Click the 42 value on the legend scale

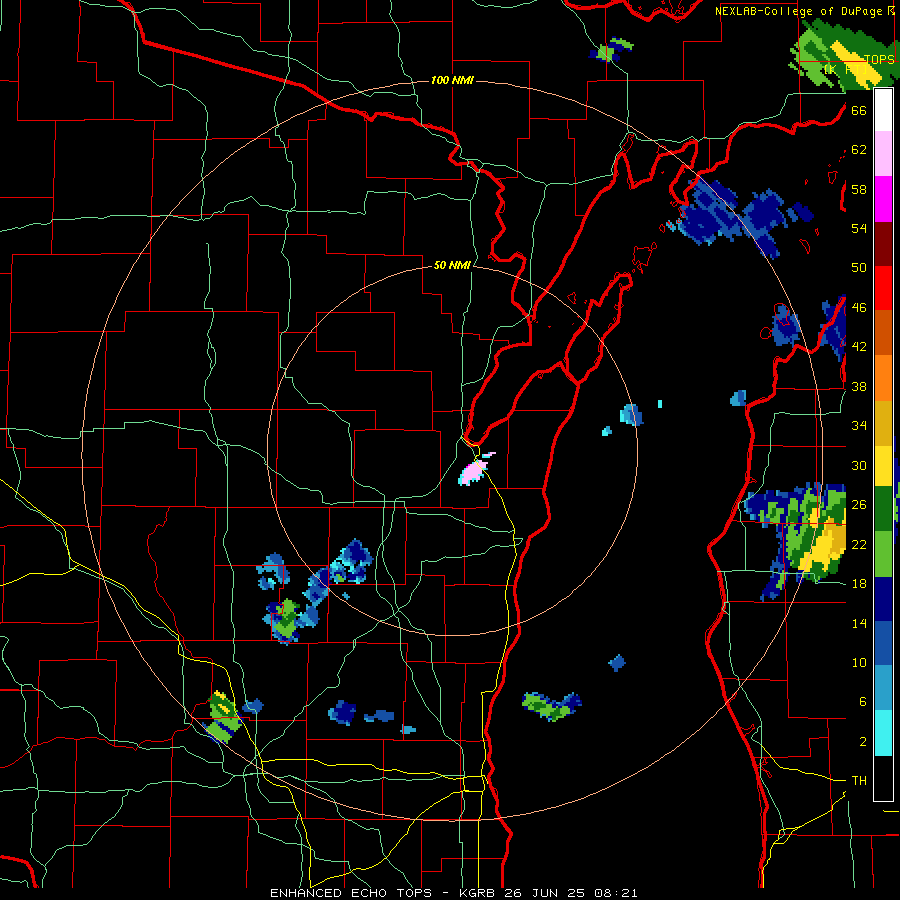click(x=859, y=347)
